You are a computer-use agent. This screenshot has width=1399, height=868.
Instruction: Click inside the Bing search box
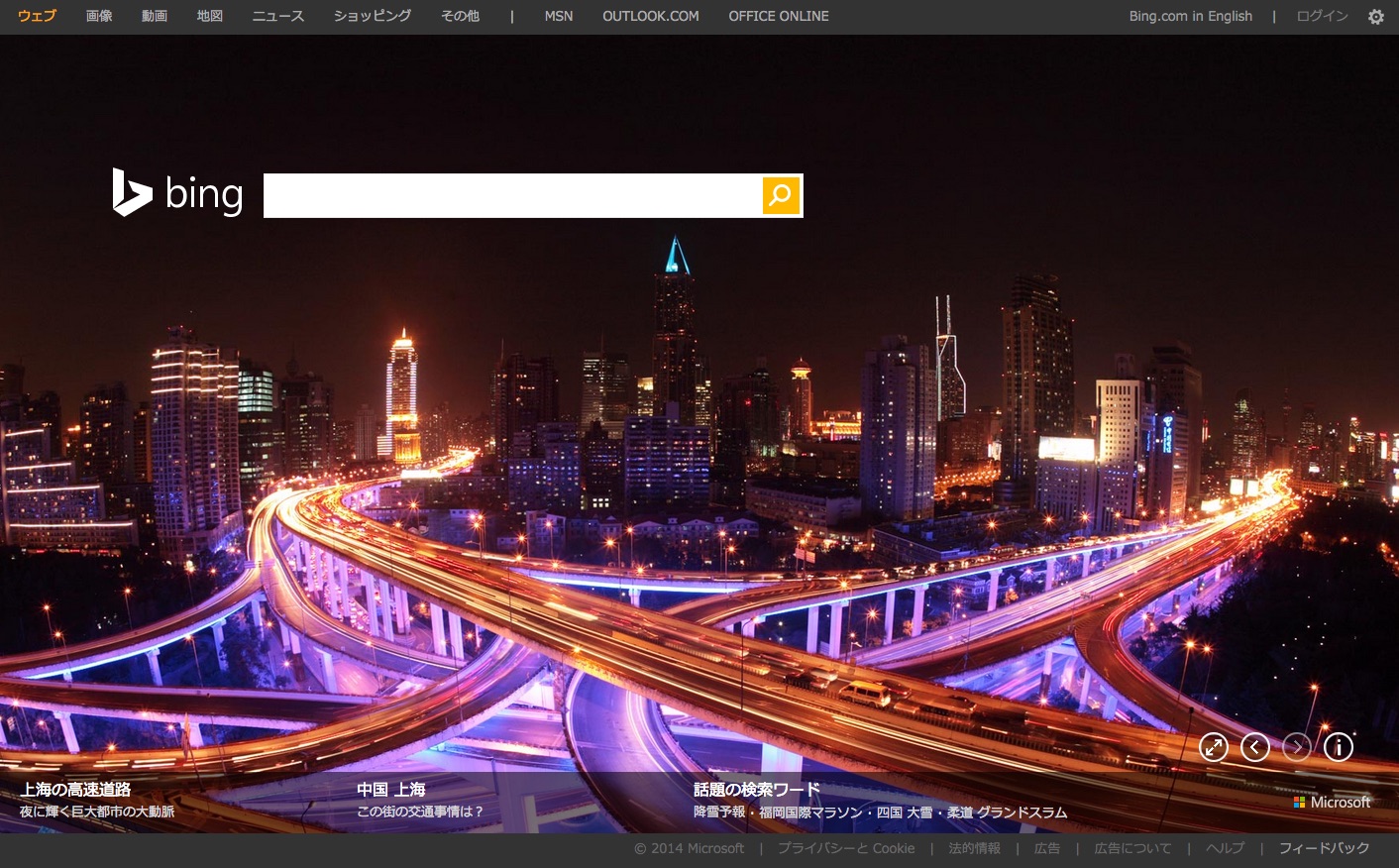coord(512,195)
